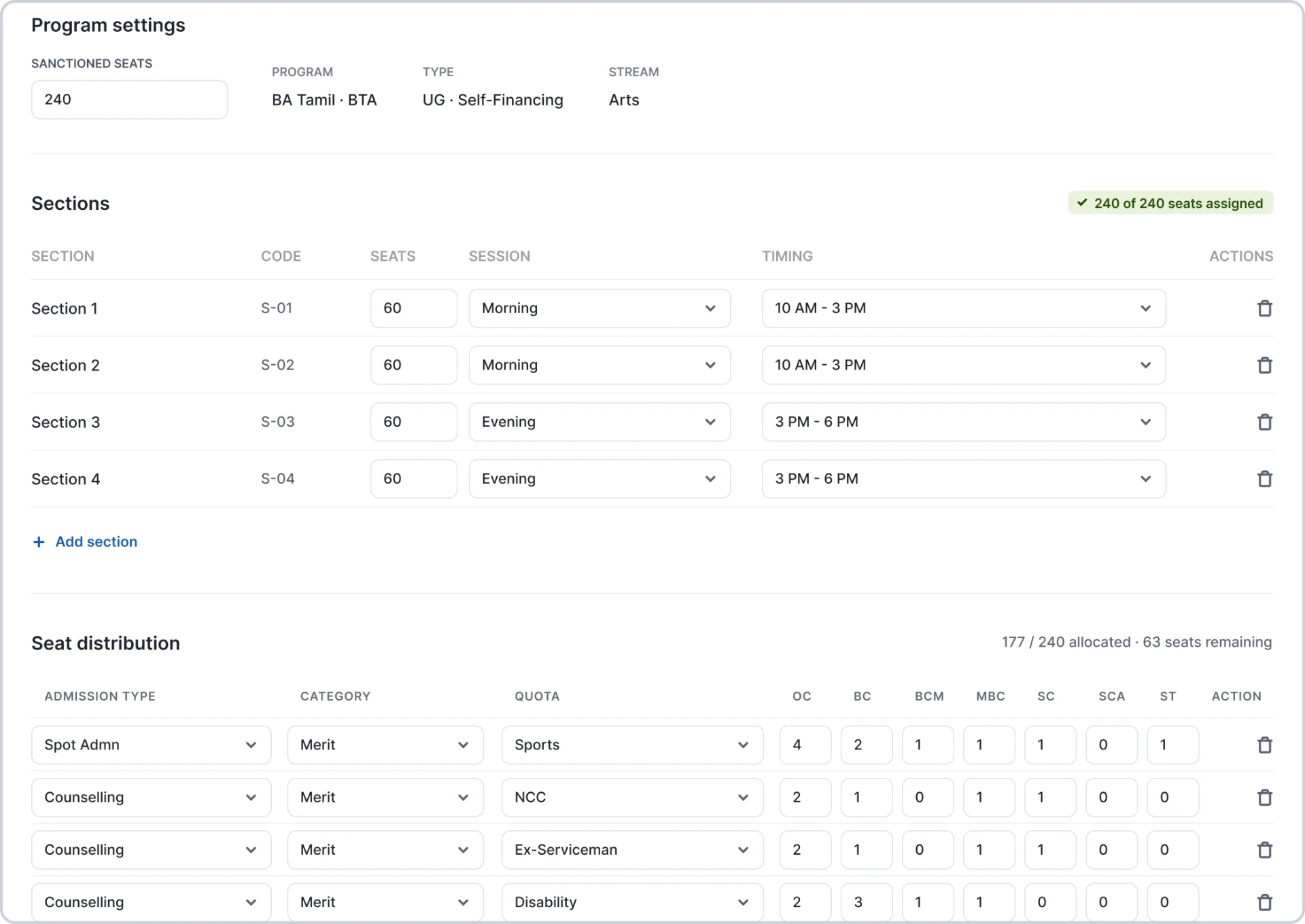Click the S-03 section code

277,422
